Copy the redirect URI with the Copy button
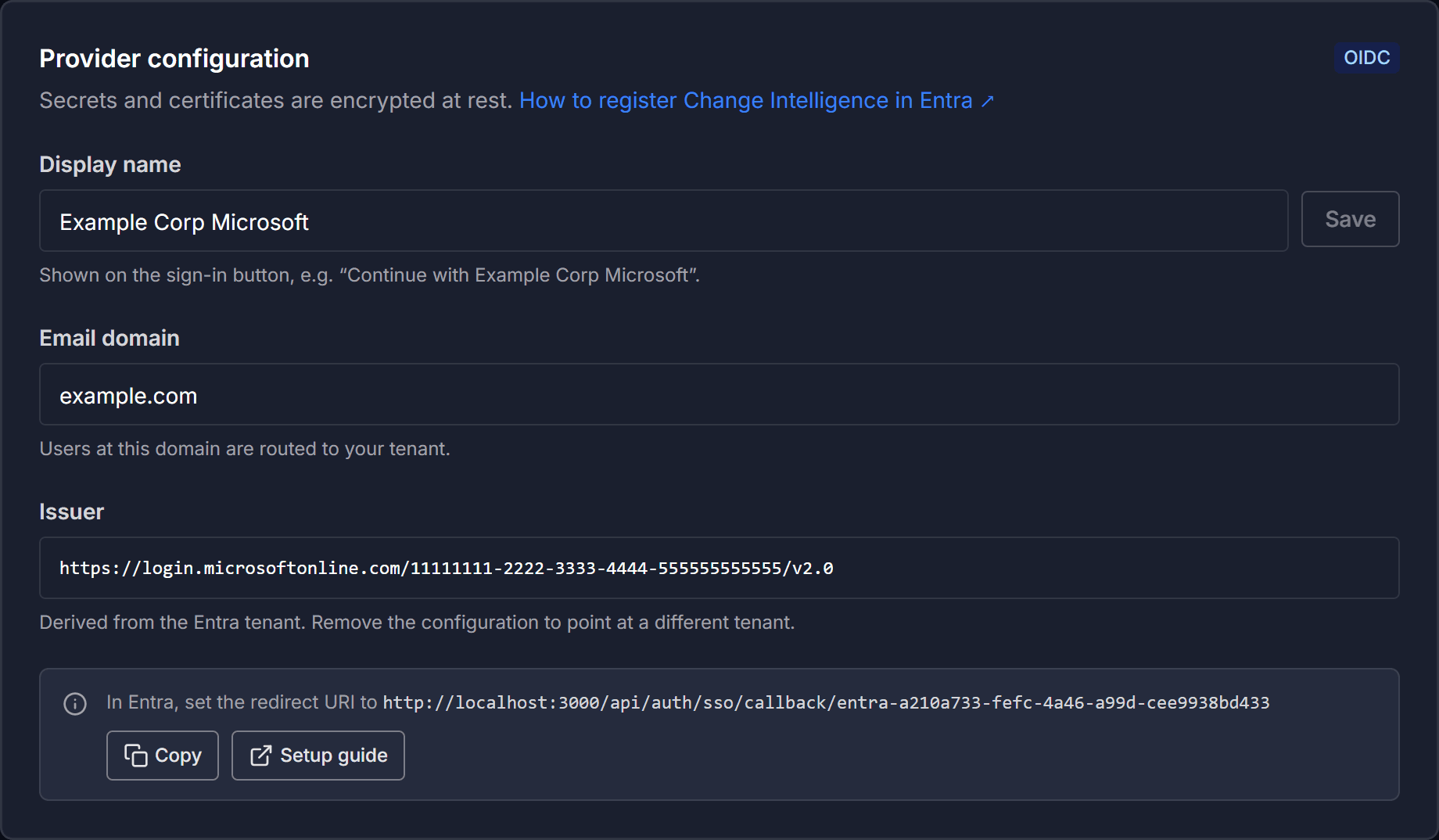The width and height of the screenshot is (1439, 840). [163, 756]
